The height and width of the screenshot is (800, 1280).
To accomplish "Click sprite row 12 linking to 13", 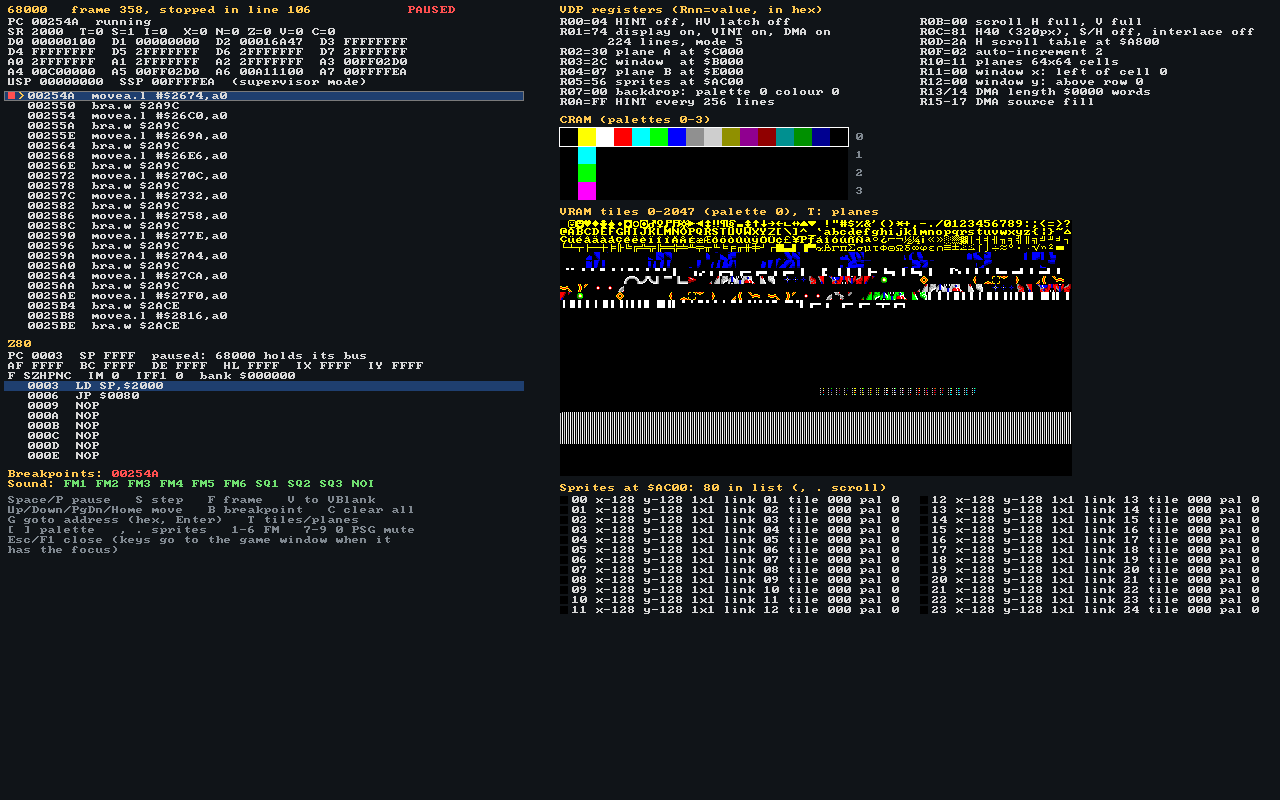I will 1091,500.
